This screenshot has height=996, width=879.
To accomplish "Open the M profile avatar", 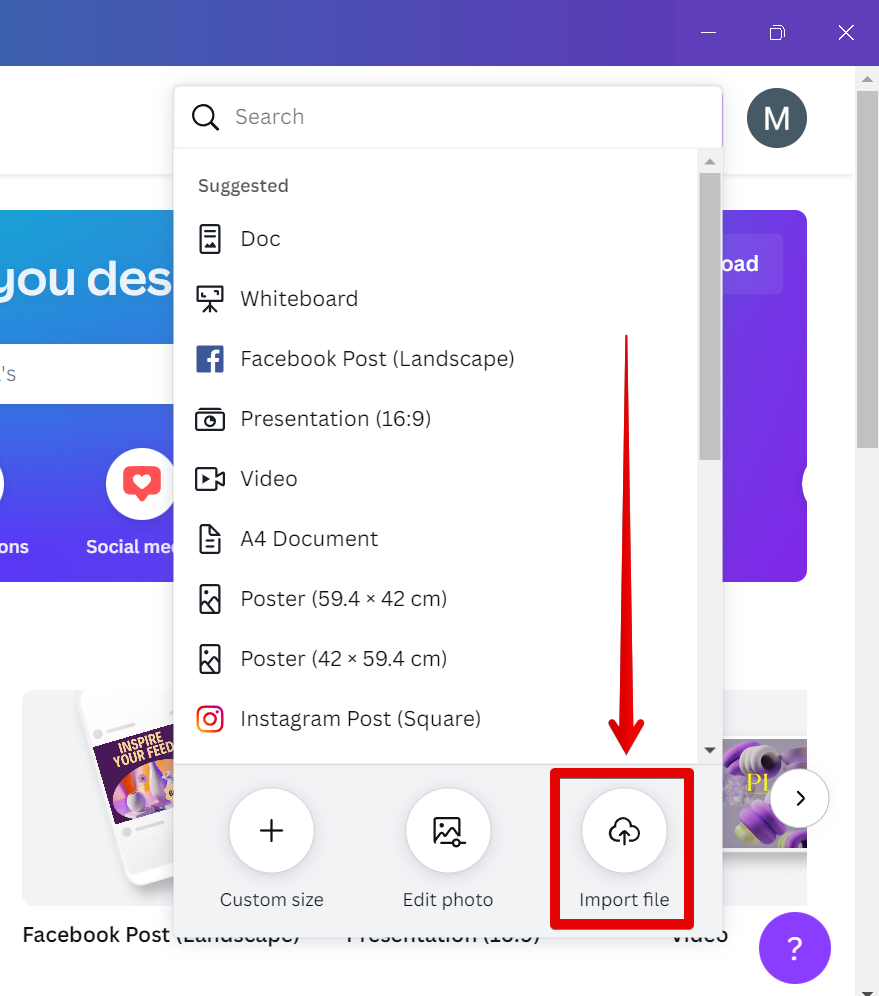I will click(x=777, y=118).
